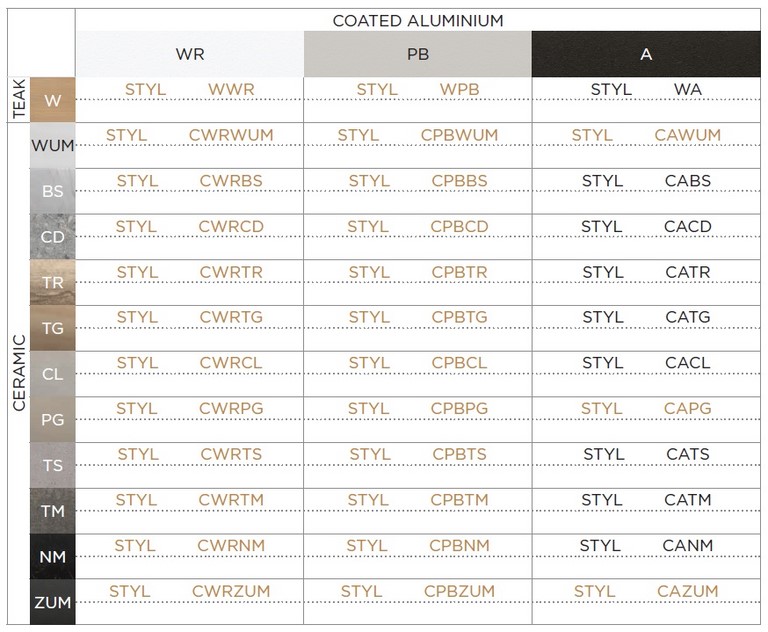Click the black A aluminium header
The image size is (768, 632).
(646, 54)
